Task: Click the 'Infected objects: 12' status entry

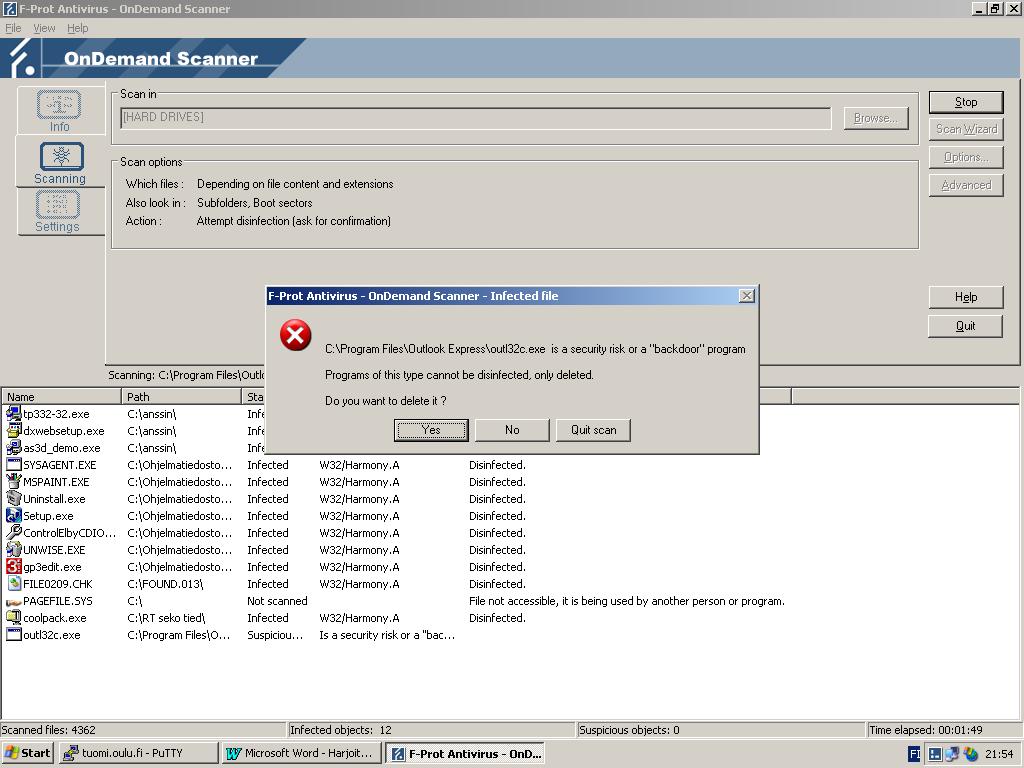Action: (x=432, y=729)
